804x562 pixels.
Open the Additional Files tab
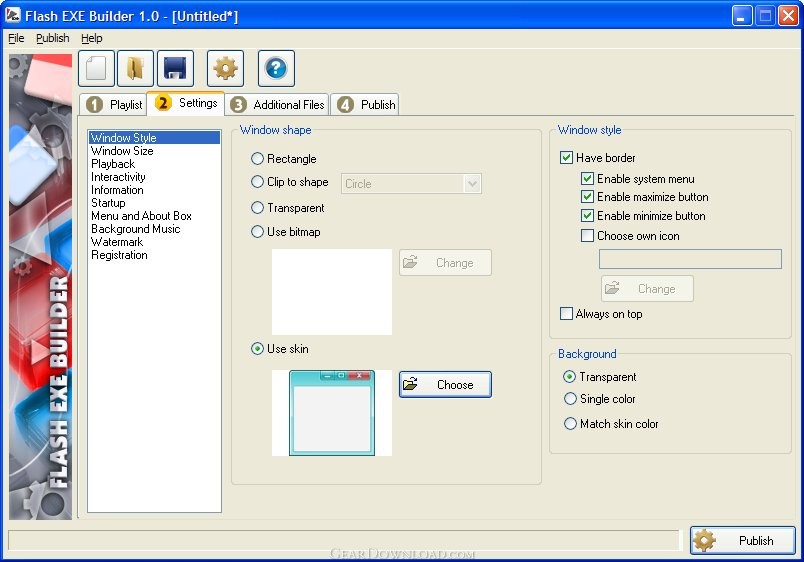[x=277, y=104]
